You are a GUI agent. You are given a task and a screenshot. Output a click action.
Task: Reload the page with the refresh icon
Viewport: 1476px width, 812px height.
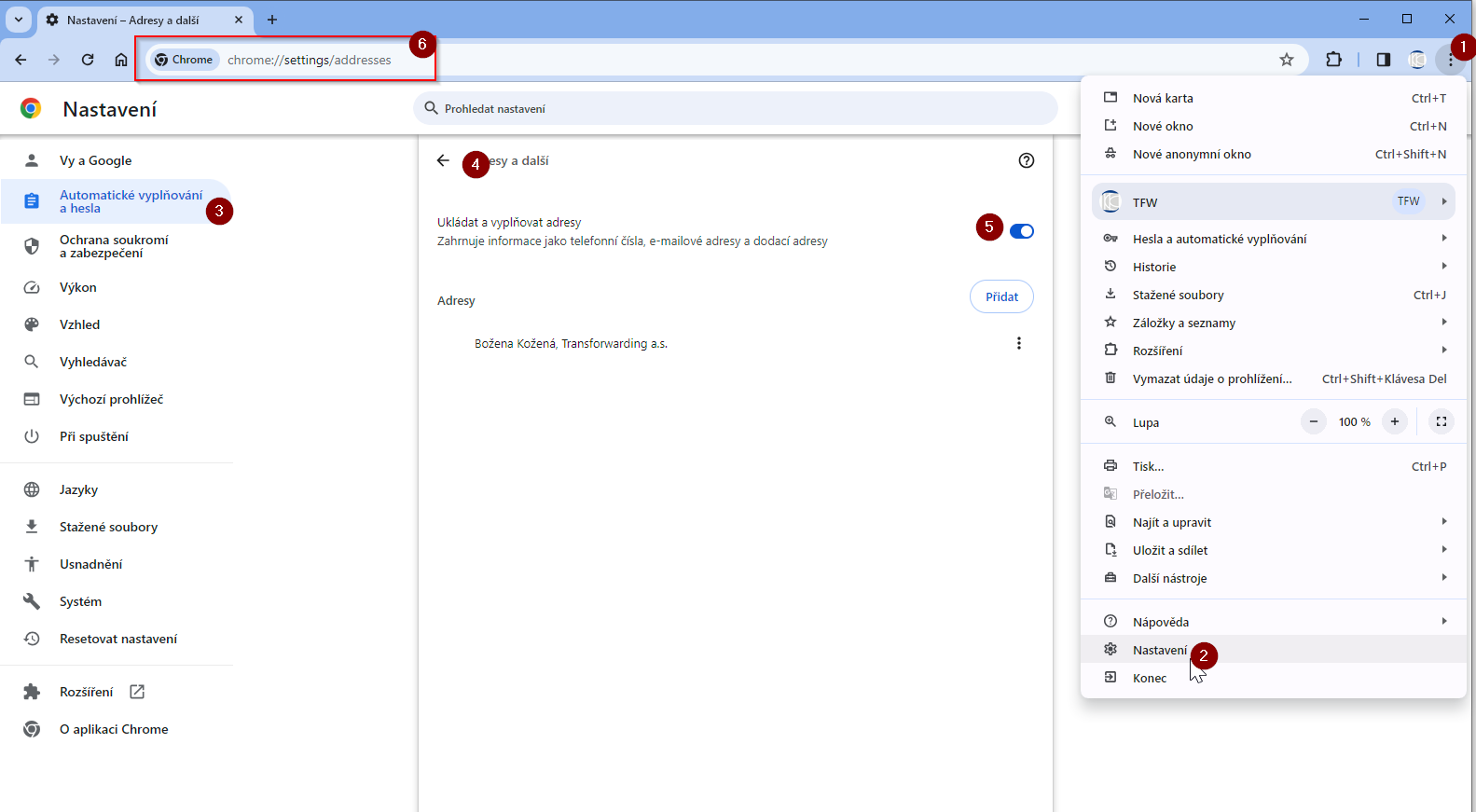coord(88,60)
